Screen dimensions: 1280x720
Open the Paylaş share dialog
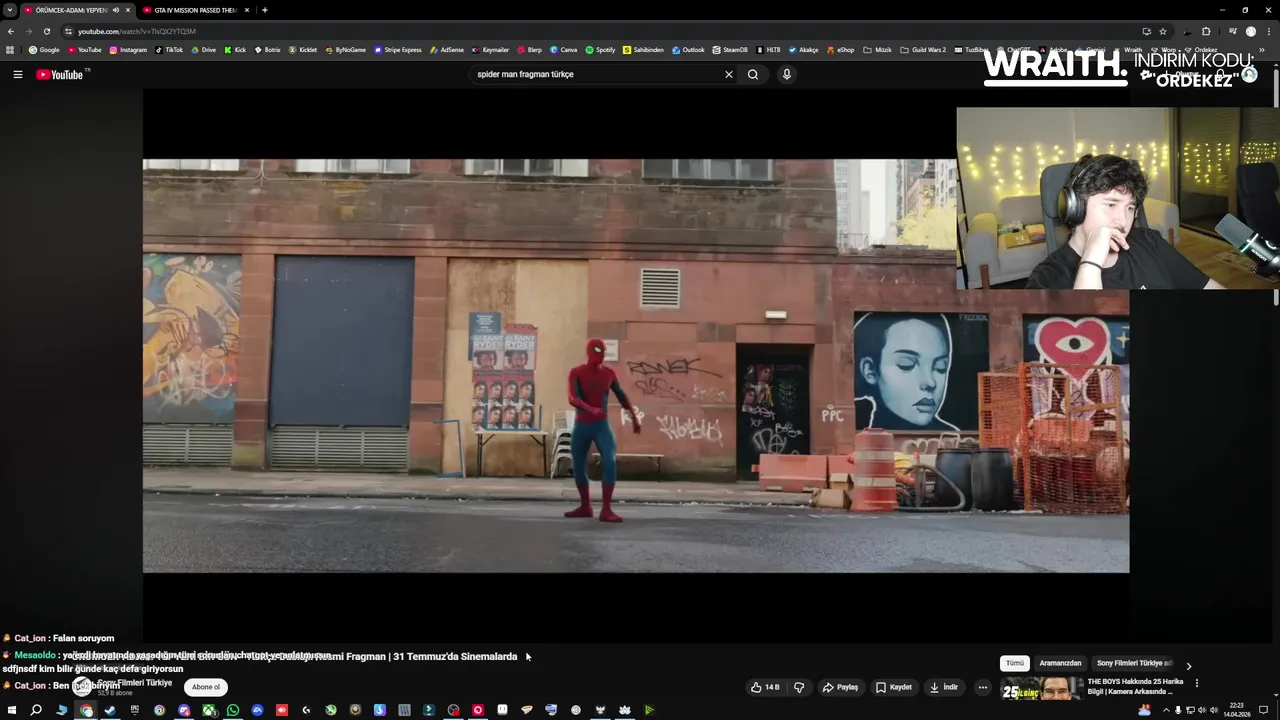841,687
